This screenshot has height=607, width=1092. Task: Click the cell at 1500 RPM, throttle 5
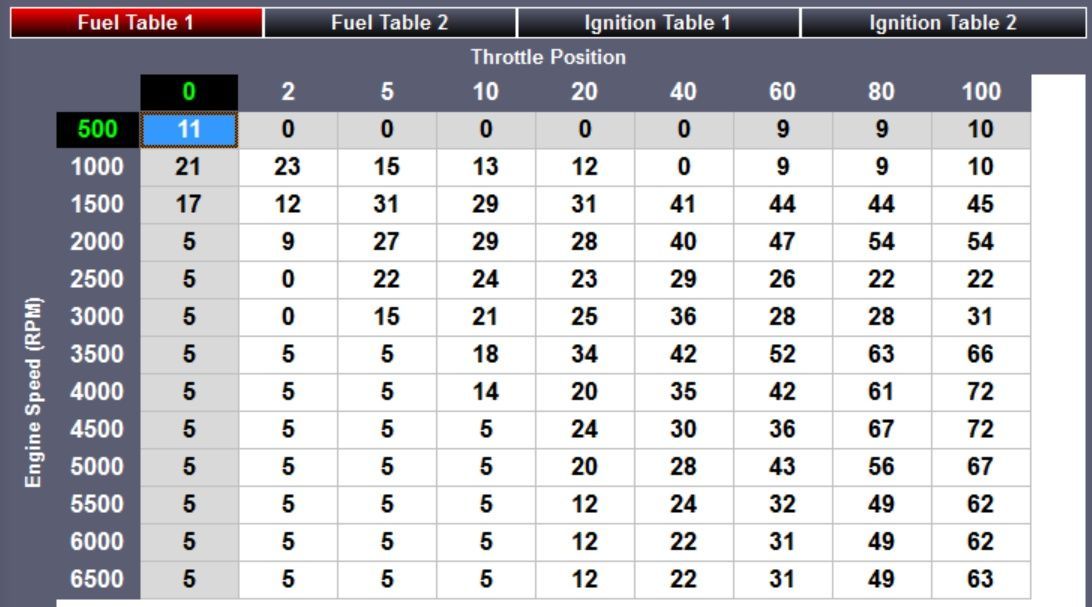pyautogui.click(x=387, y=204)
